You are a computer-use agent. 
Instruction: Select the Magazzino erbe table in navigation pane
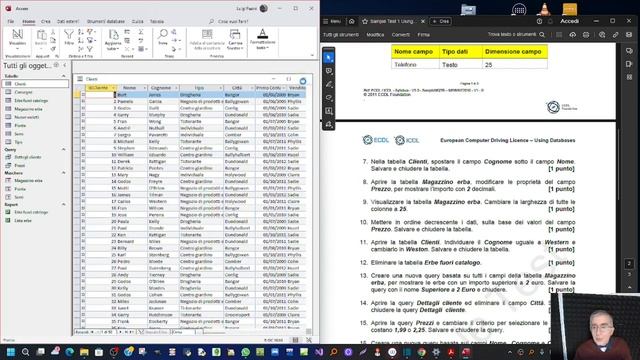[x=28, y=109]
